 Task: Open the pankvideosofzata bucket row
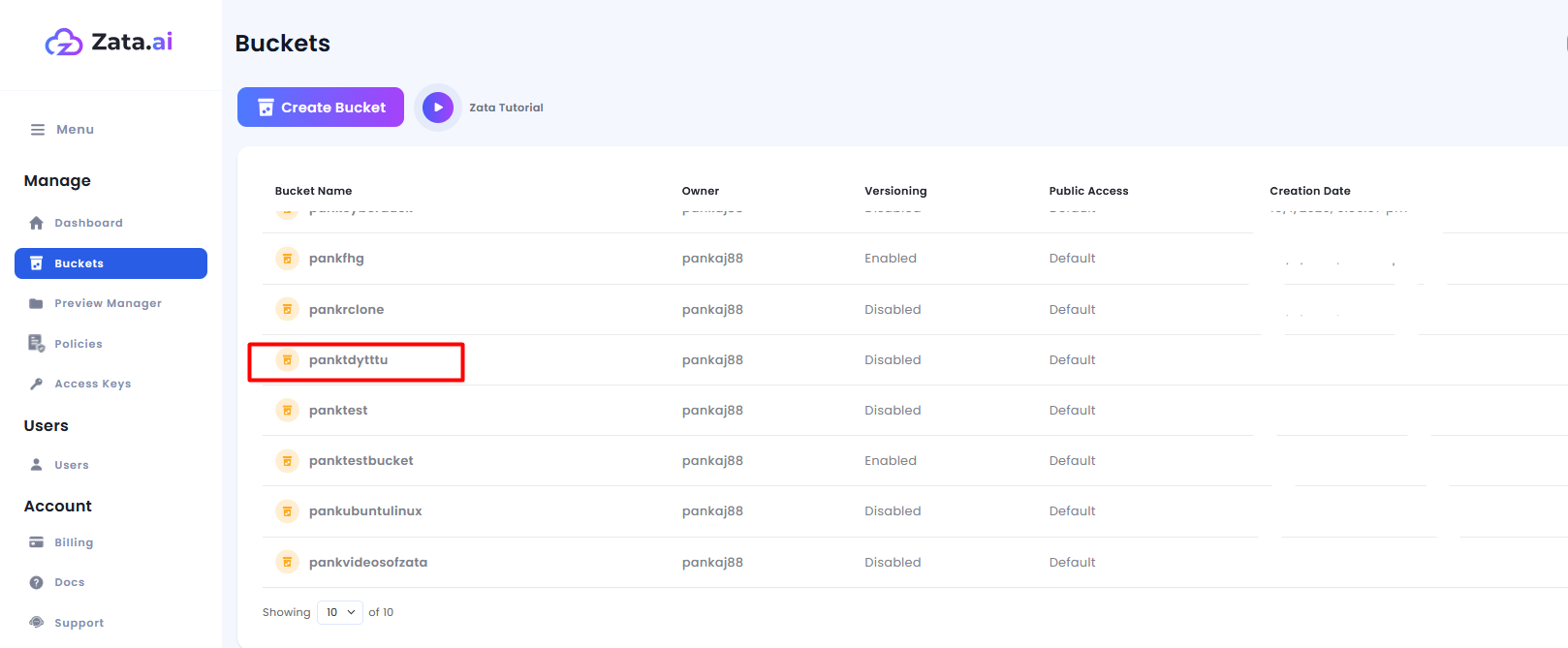367,563
